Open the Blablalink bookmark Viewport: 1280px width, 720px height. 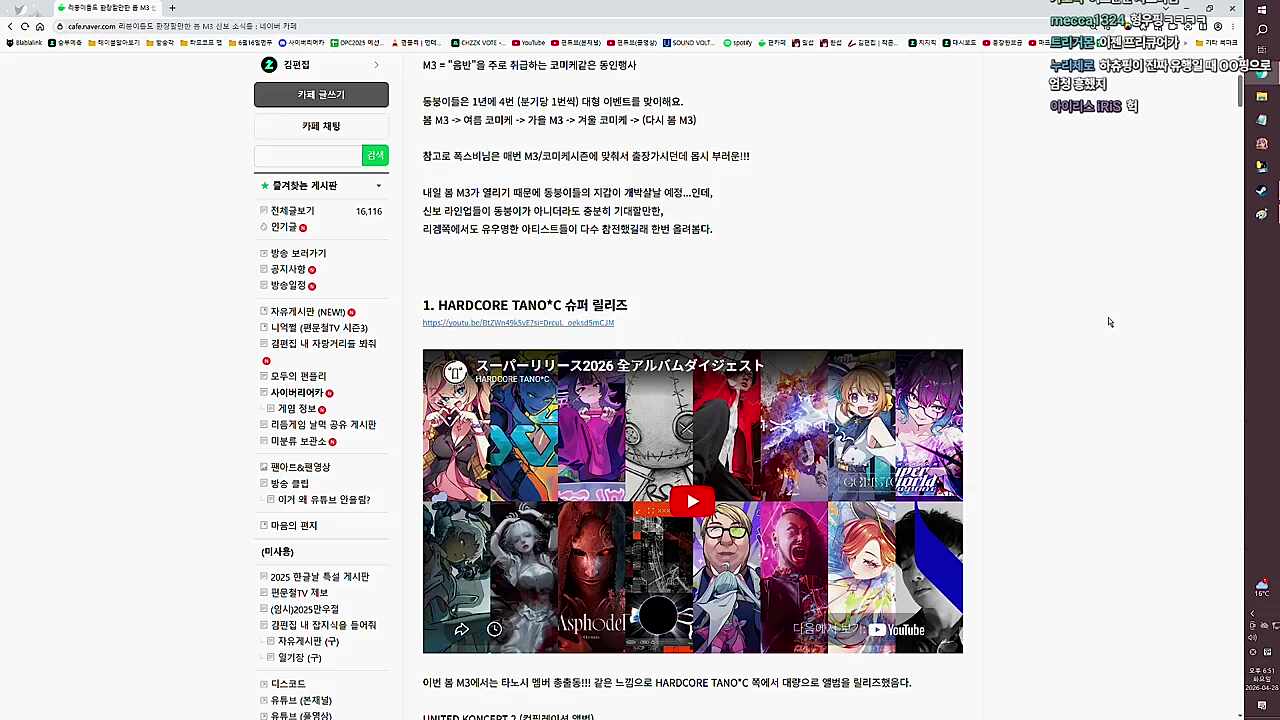coord(24,43)
